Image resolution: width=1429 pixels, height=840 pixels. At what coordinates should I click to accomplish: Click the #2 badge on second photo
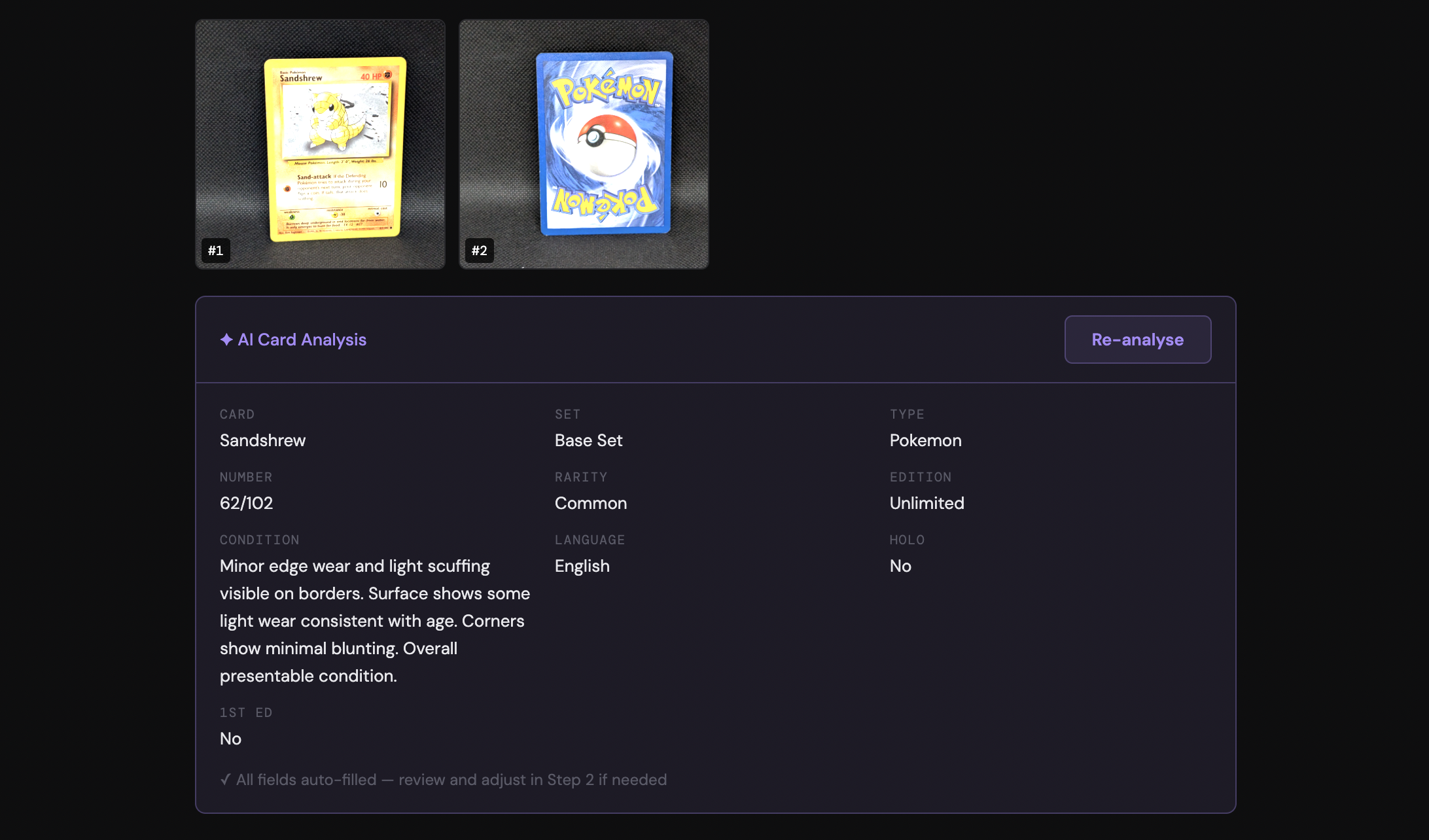(x=480, y=251)
